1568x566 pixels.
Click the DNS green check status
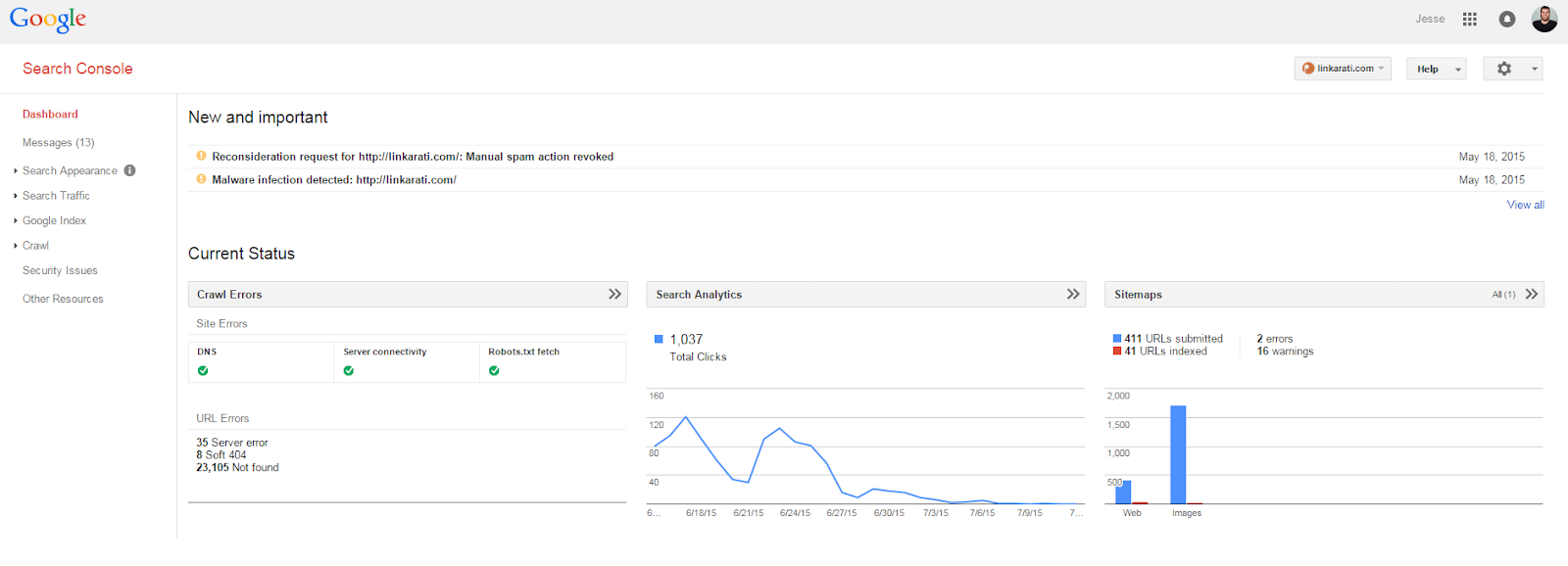(x=203, y=371)
